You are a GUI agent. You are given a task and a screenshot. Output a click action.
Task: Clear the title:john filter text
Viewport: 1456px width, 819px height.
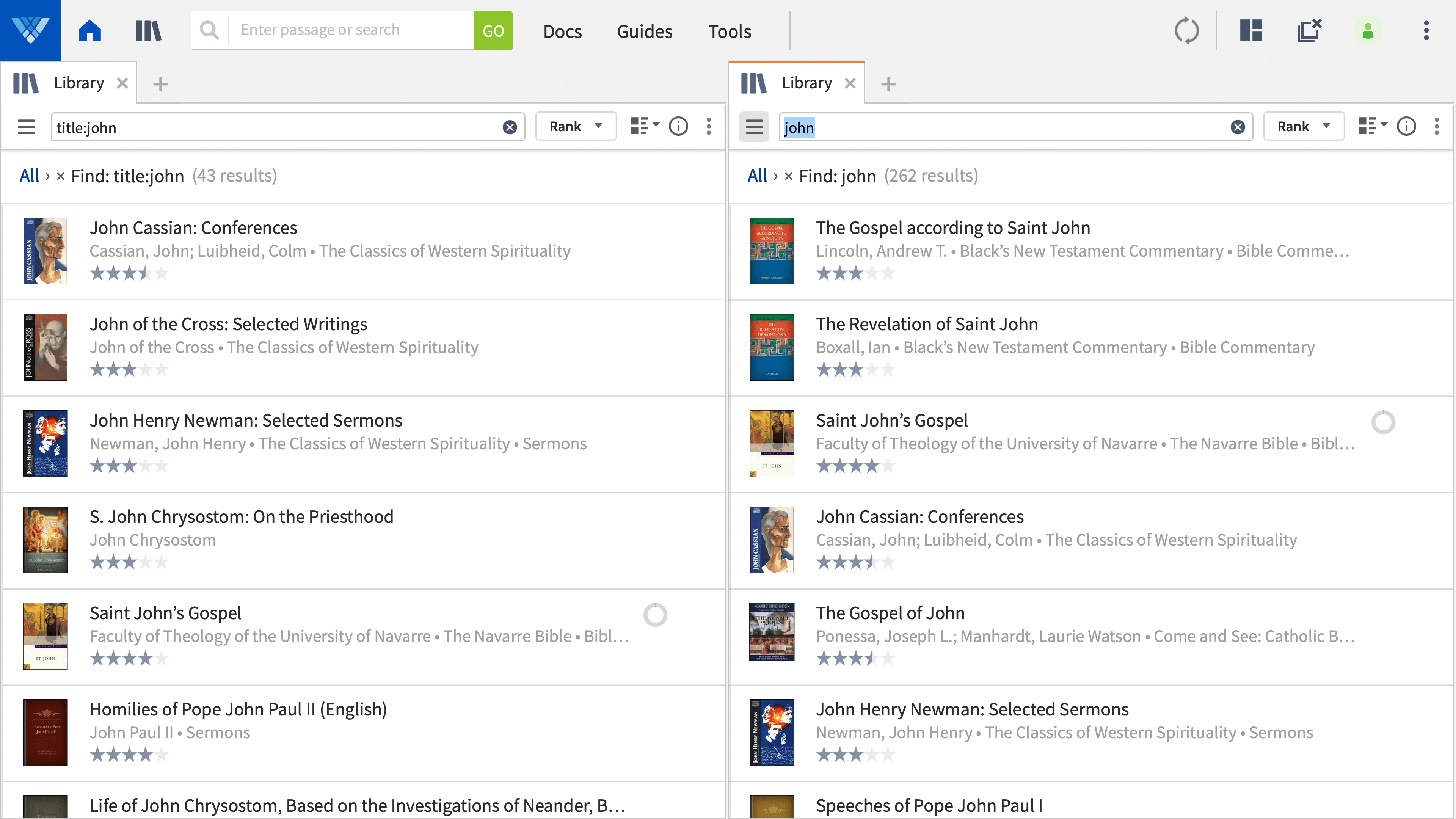510,127
